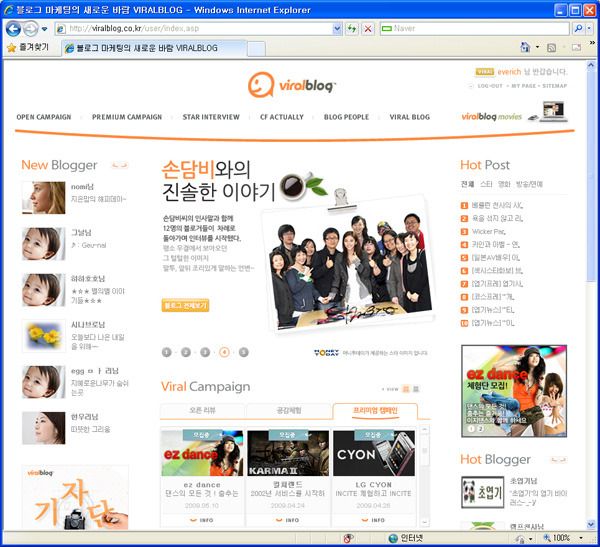Click INFO under the KARMA campaign
The width and height of the screenshot is (600, 547).
[288, 520]
